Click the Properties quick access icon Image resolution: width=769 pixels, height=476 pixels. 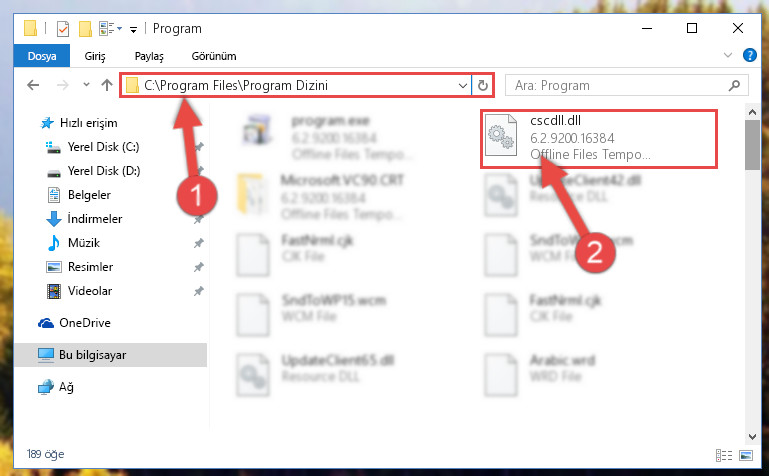(x=63, y=29)
